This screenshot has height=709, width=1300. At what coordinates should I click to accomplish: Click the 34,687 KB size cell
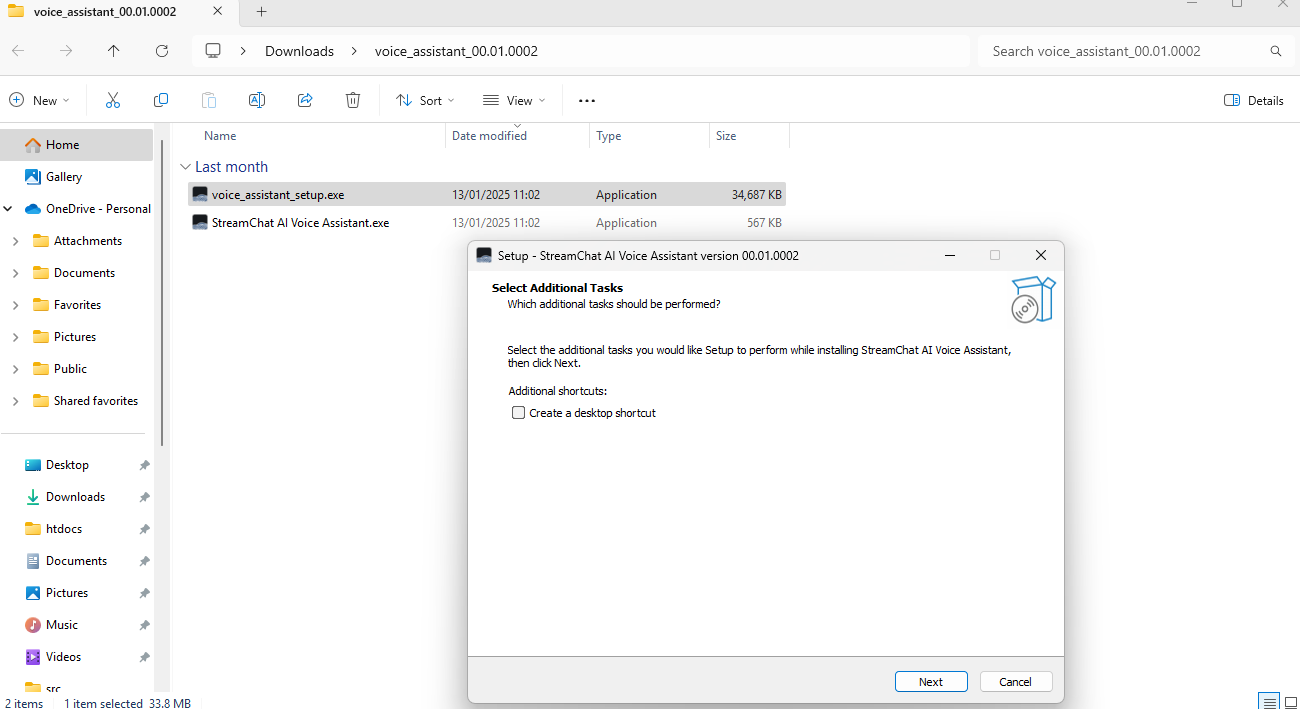point(757,195)
